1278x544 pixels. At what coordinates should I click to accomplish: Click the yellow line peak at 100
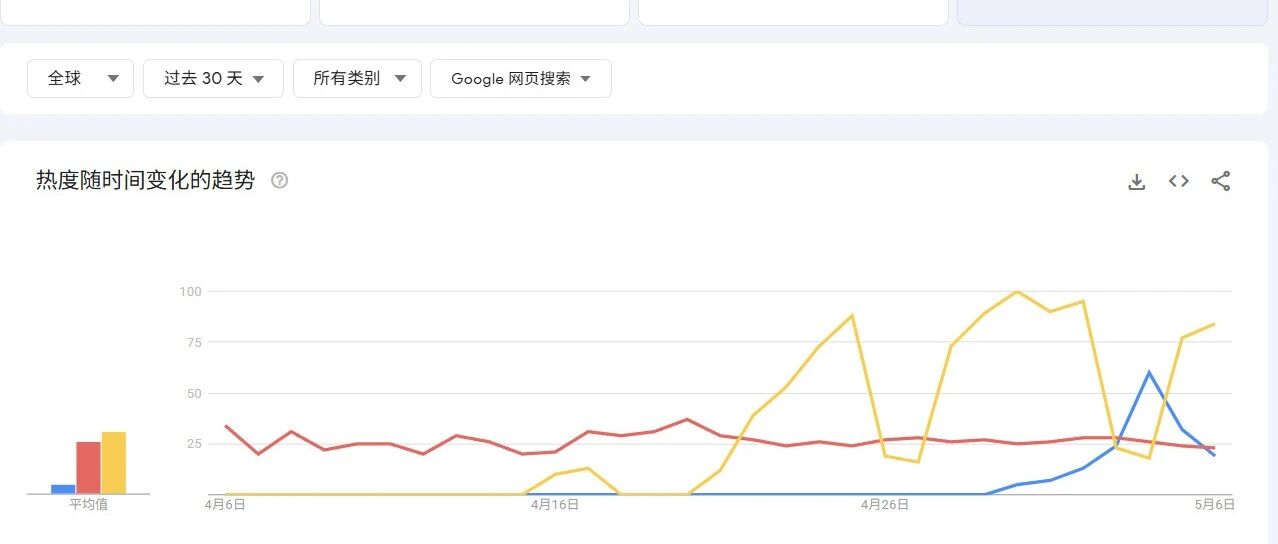click(1017, 292)
